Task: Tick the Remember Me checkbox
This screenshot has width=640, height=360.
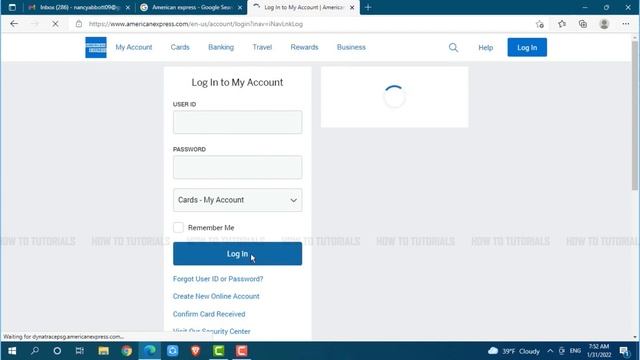Action: pyautogui.click(x=178, y=227)
